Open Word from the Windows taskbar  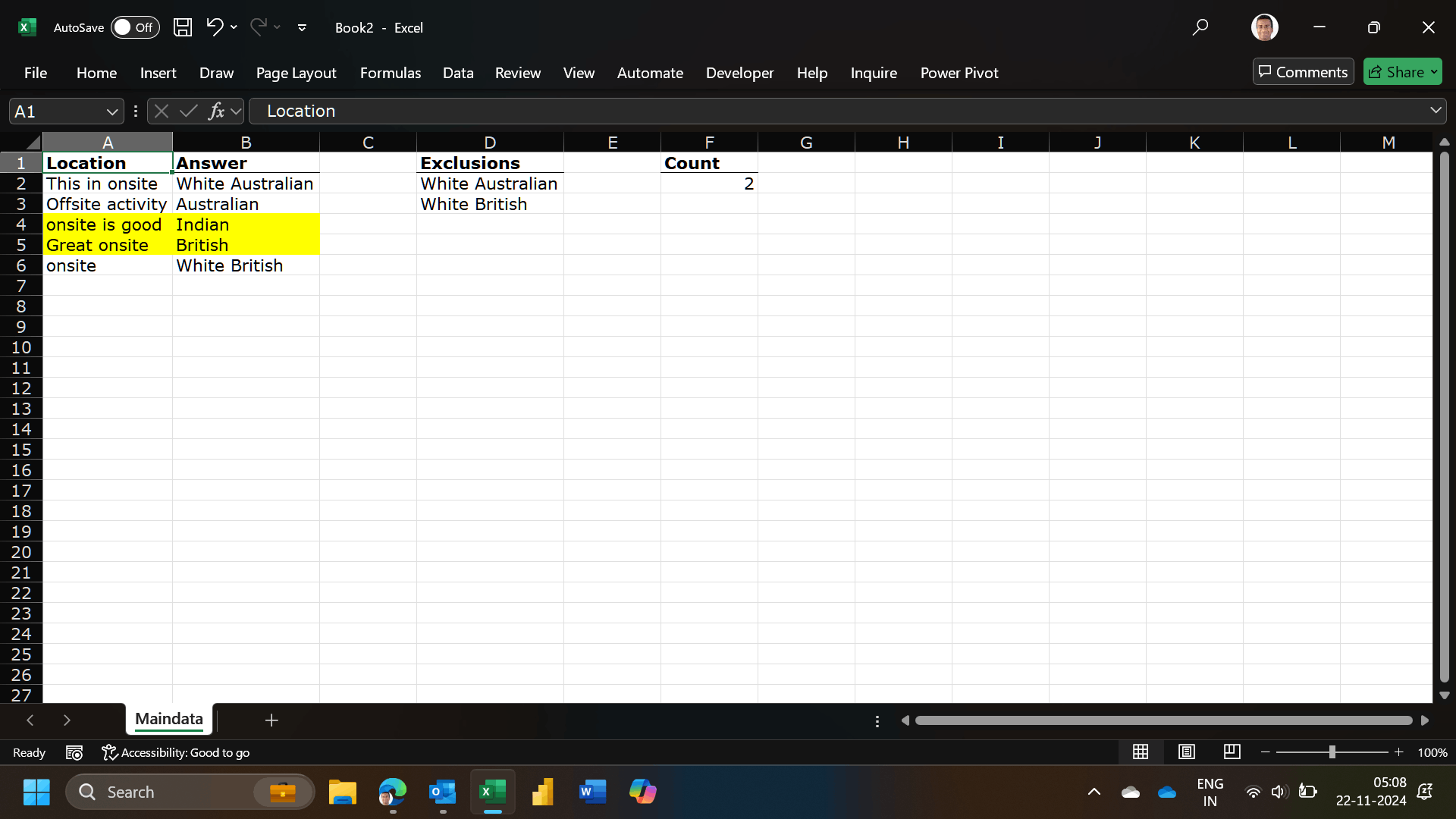coord(592,792)
